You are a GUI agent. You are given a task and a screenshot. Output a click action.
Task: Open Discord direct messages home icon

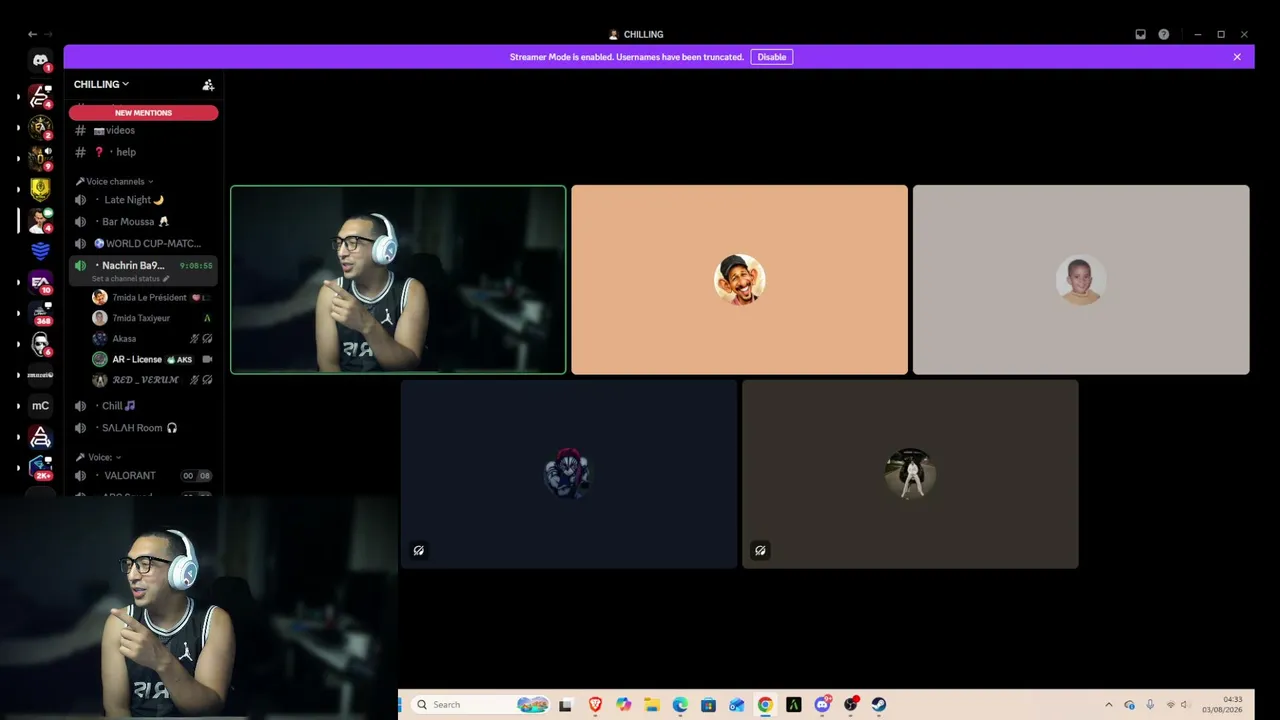[40, 61]
